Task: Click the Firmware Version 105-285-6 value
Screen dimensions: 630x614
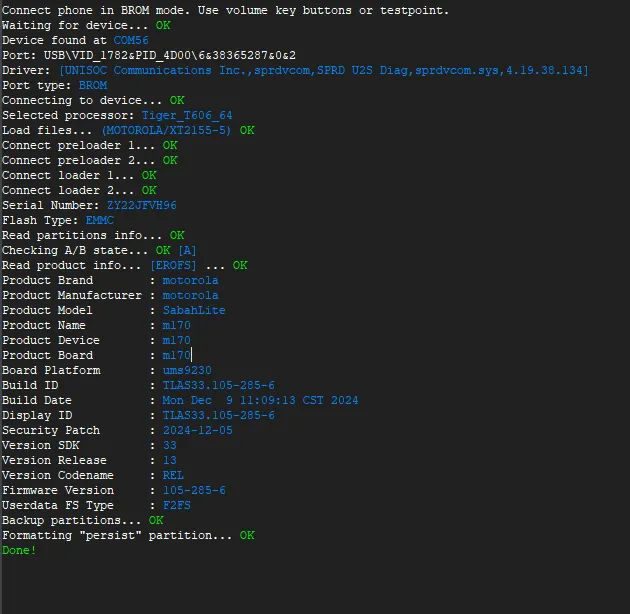Action: point(194,490)
